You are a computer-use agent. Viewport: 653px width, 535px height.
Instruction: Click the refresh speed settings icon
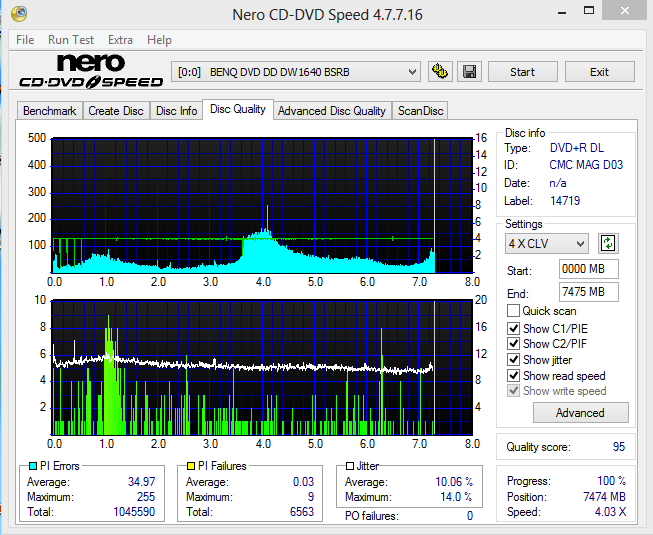tap(608, 243)
